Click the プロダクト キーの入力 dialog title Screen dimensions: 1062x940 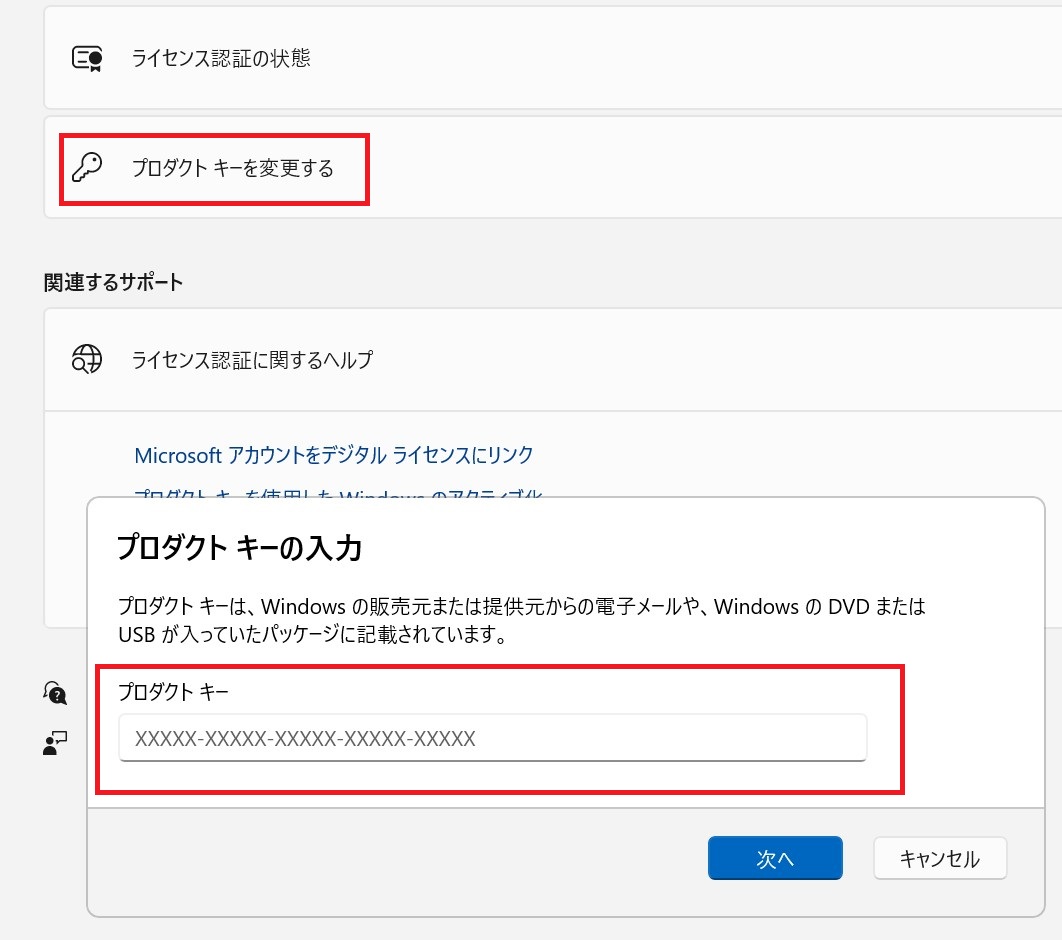click(x=239, y=548)
